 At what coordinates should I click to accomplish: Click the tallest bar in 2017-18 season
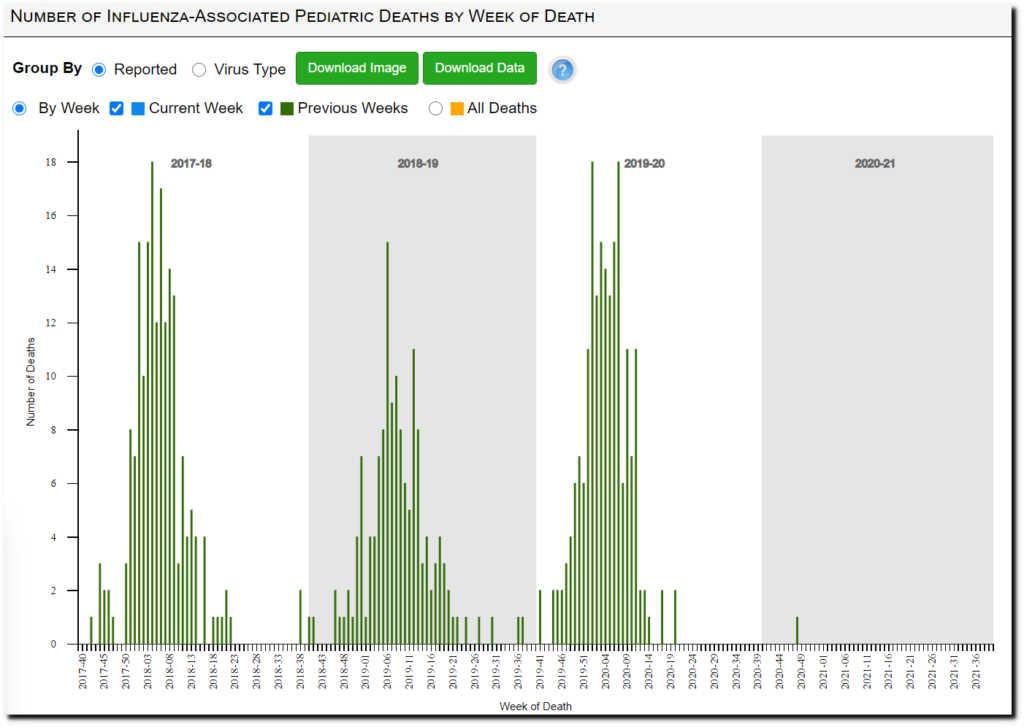coord(152,400)
